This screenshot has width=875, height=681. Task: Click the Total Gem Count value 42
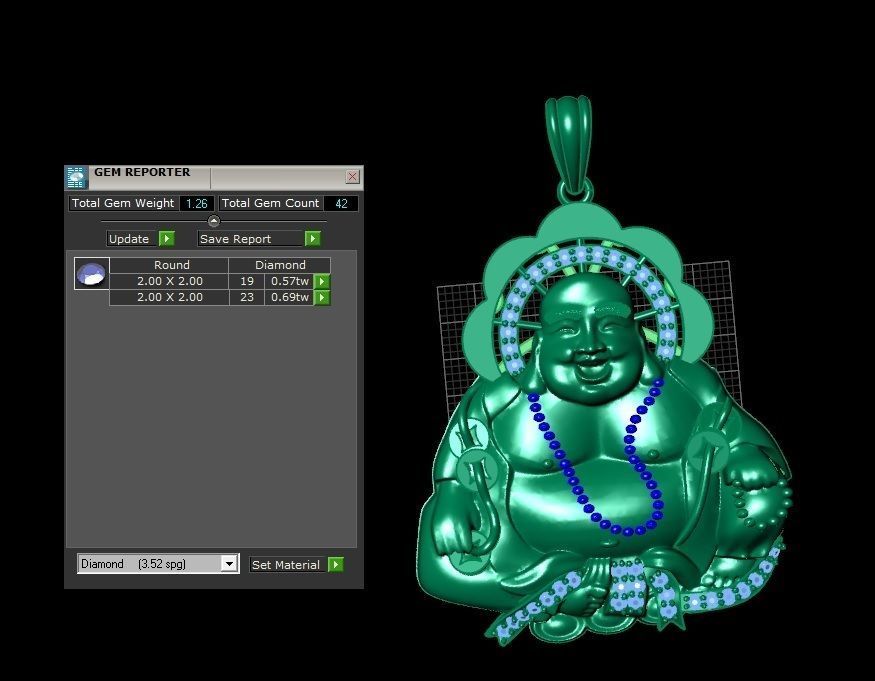[341, 204]
